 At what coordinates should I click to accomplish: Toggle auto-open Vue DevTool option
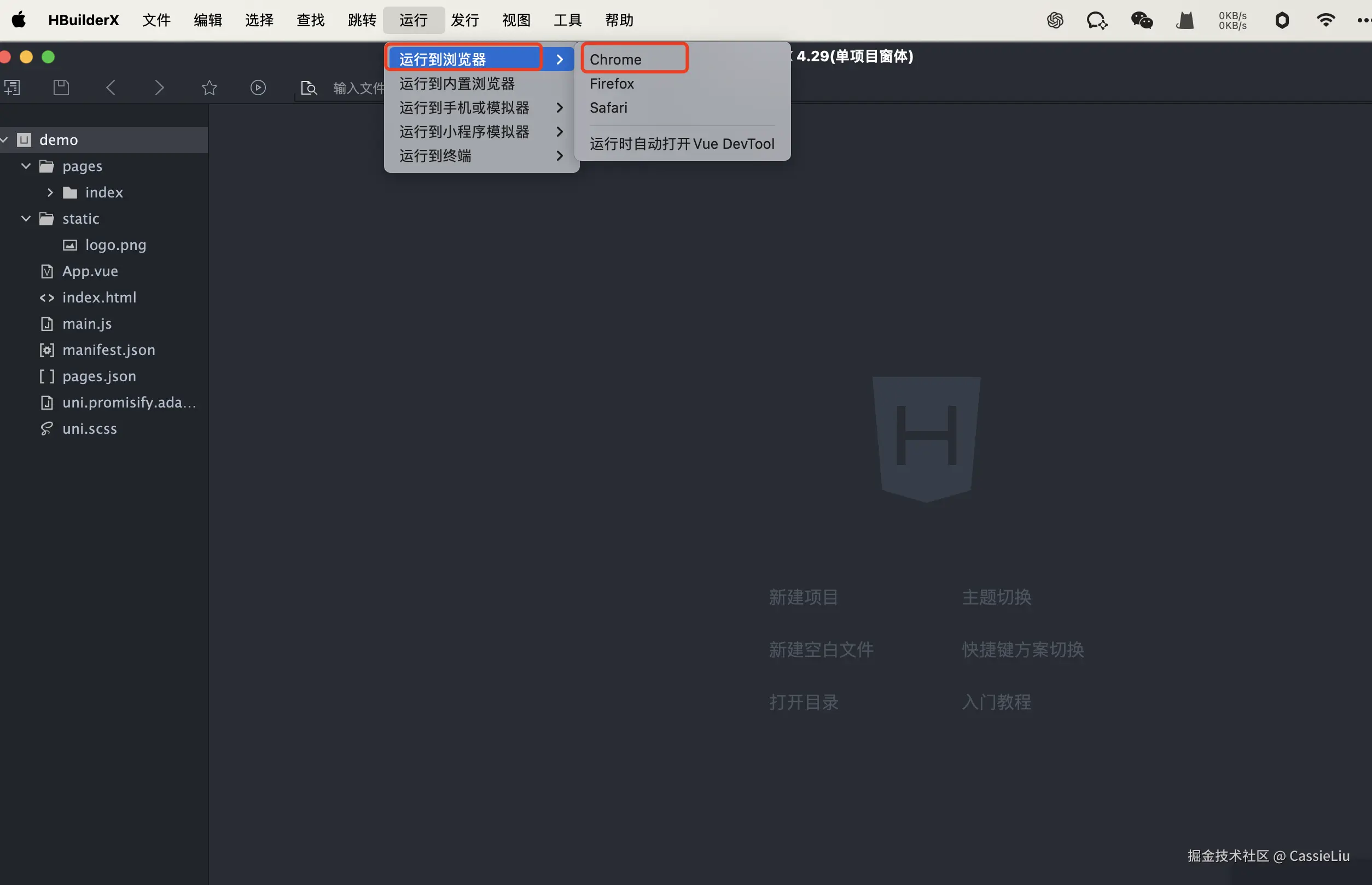click(x=682, y=144)
